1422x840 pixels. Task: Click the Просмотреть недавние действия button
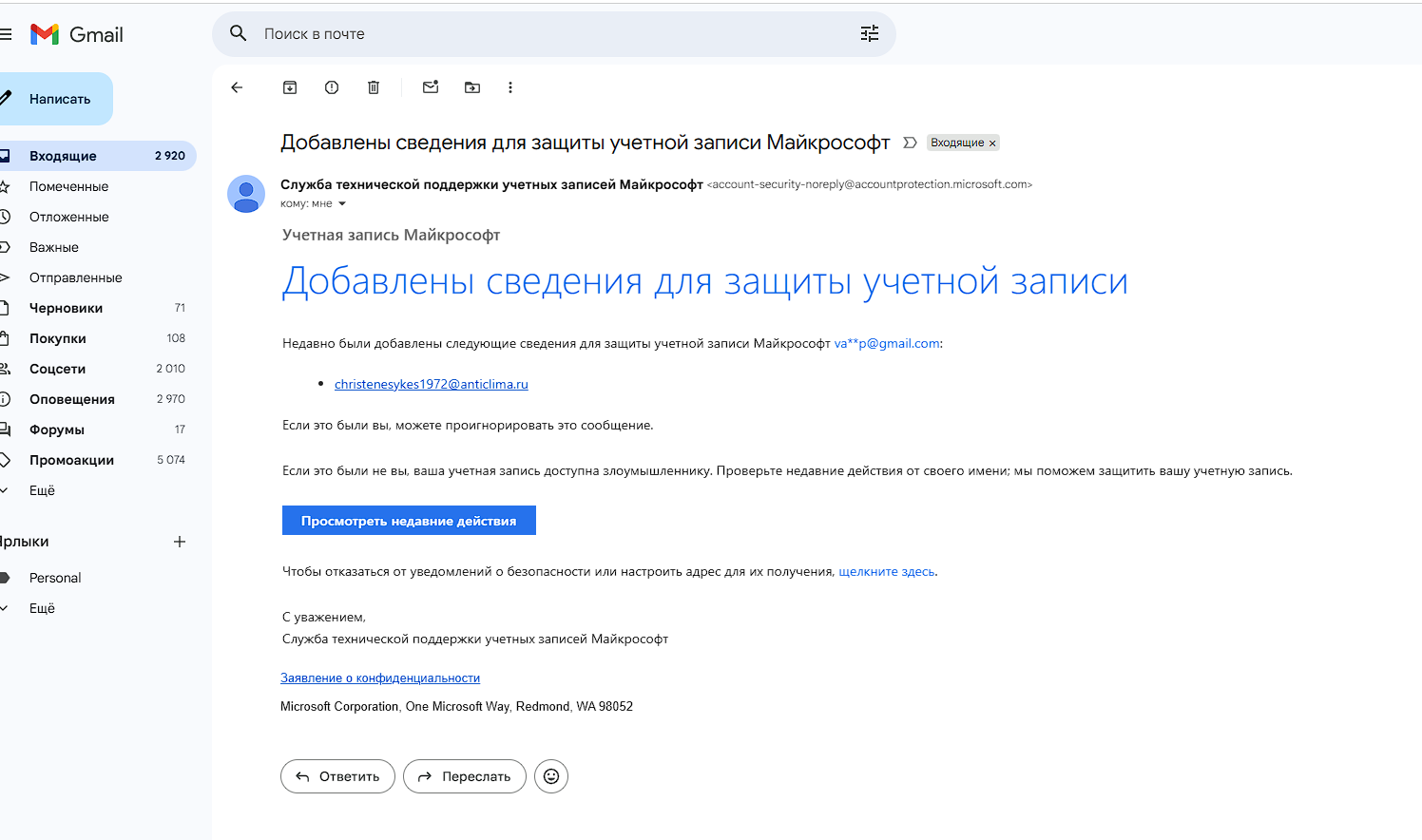point(409,521)
